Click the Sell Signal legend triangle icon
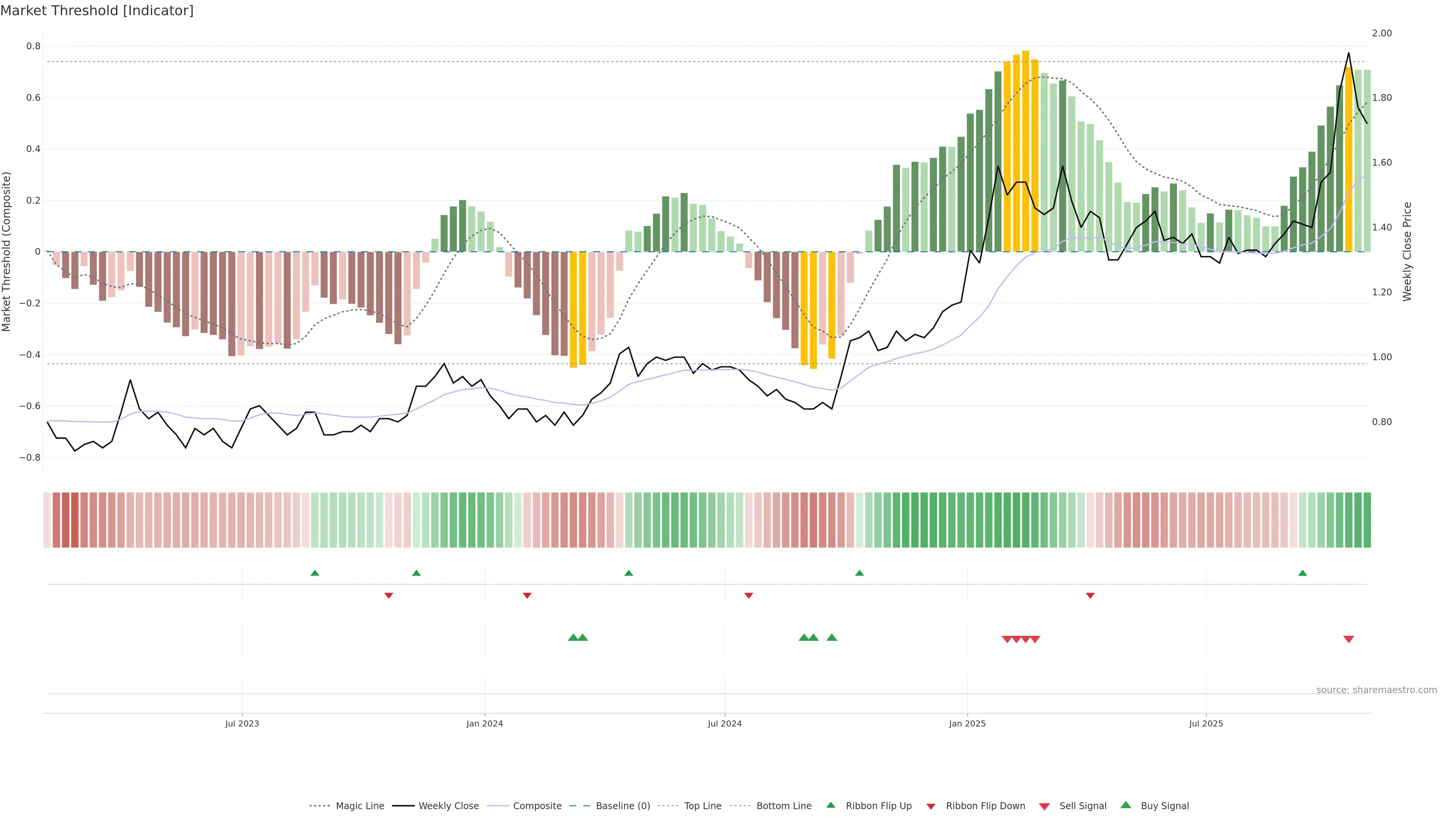 click(1045, 806)
